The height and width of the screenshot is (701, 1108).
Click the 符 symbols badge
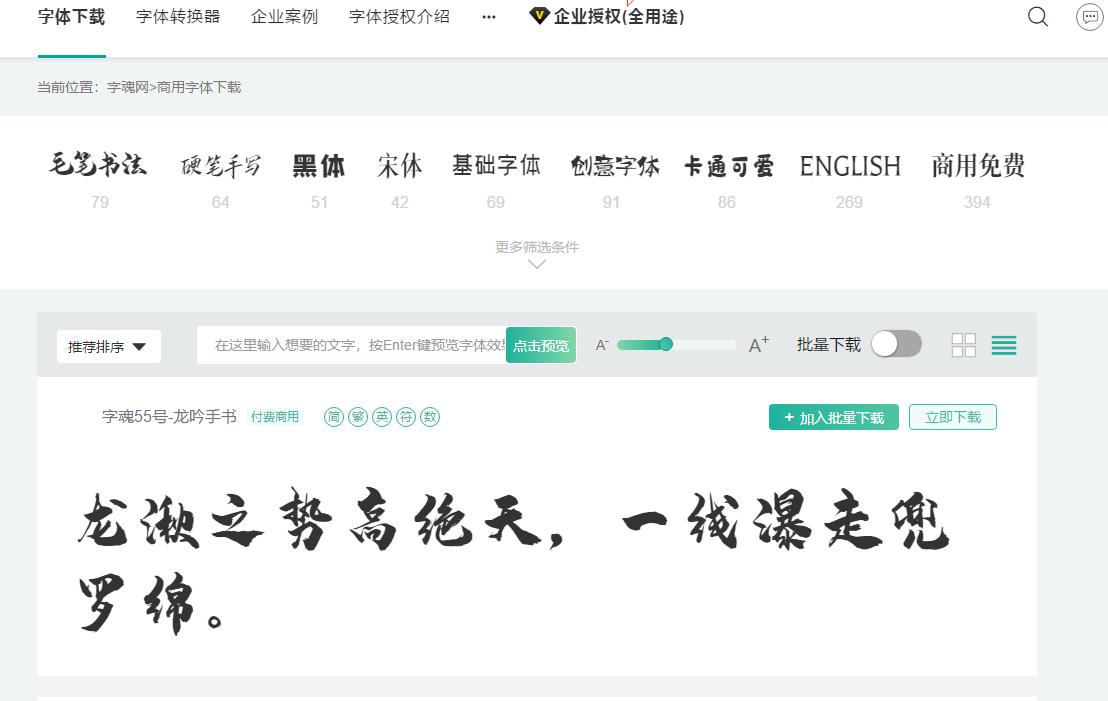[405, 417]
